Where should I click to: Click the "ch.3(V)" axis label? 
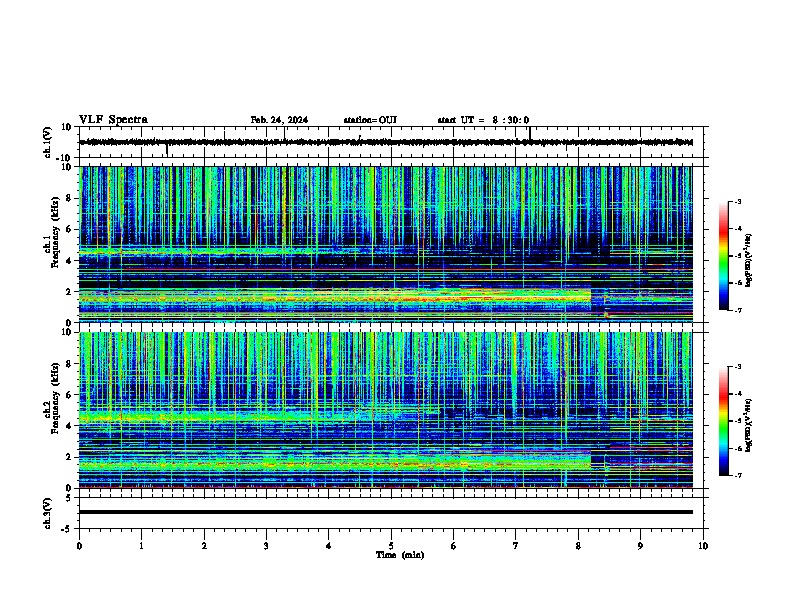point(48,513)
